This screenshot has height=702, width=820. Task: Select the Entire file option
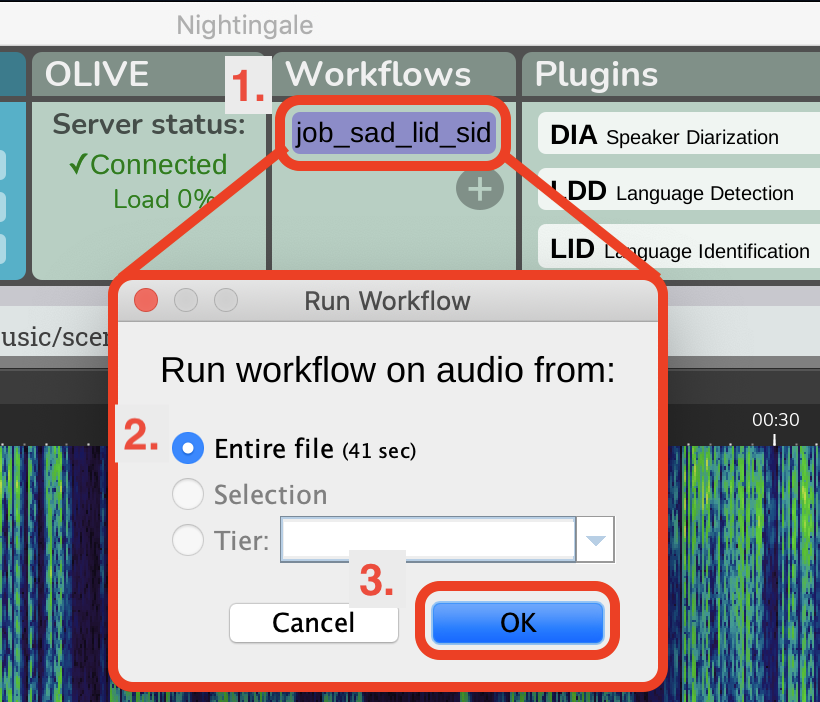point(188,448)
